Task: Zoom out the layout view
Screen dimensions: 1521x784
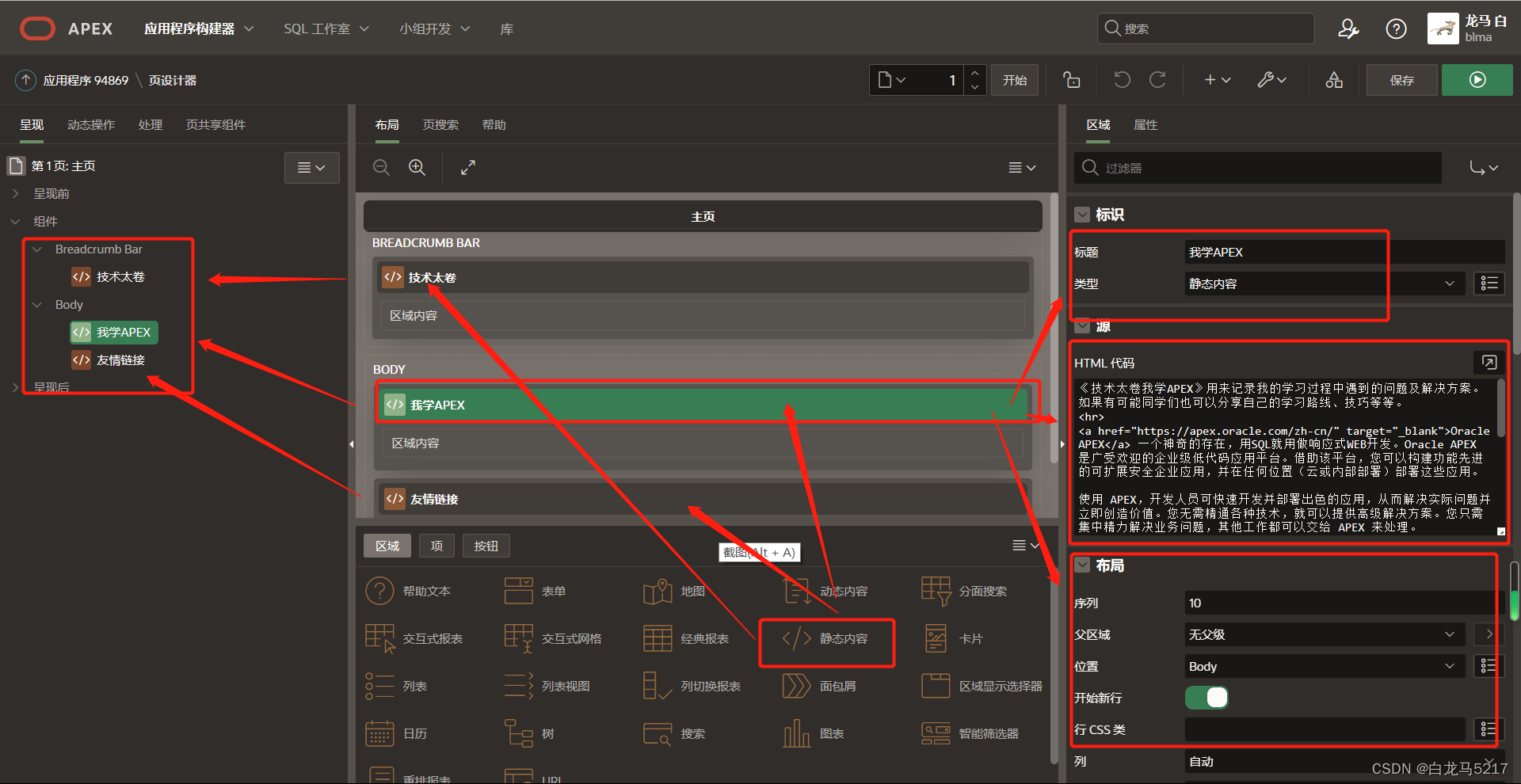Action: pos(381,167)
